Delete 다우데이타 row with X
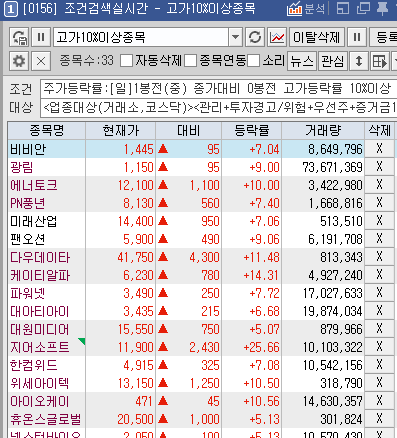The width and height of the screenshot is (397, 438). pyautogui.click(x=379, y=257)
